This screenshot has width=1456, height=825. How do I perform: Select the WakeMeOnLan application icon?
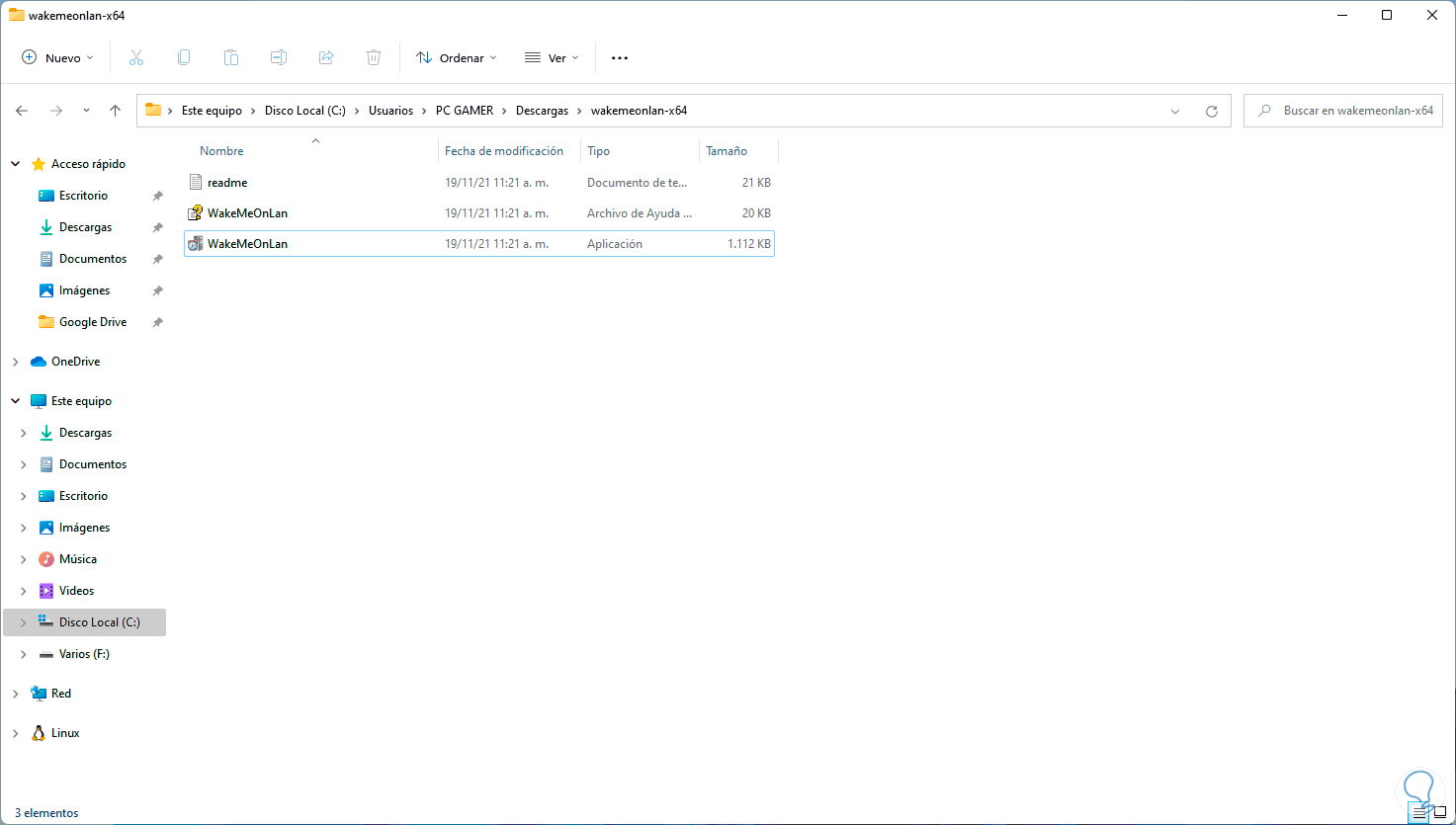coord(196,244)
